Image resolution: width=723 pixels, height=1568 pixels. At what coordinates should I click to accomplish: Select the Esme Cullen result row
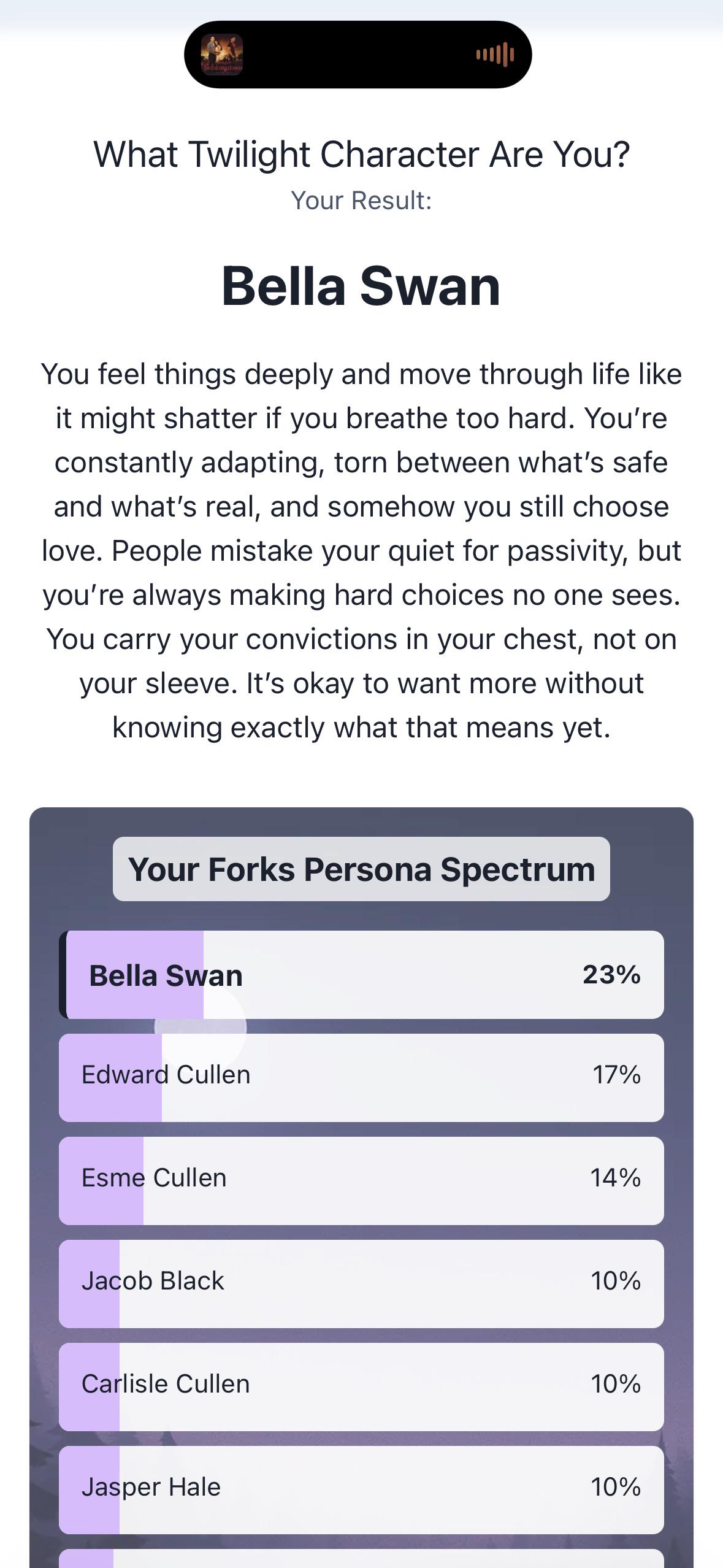361,1178
